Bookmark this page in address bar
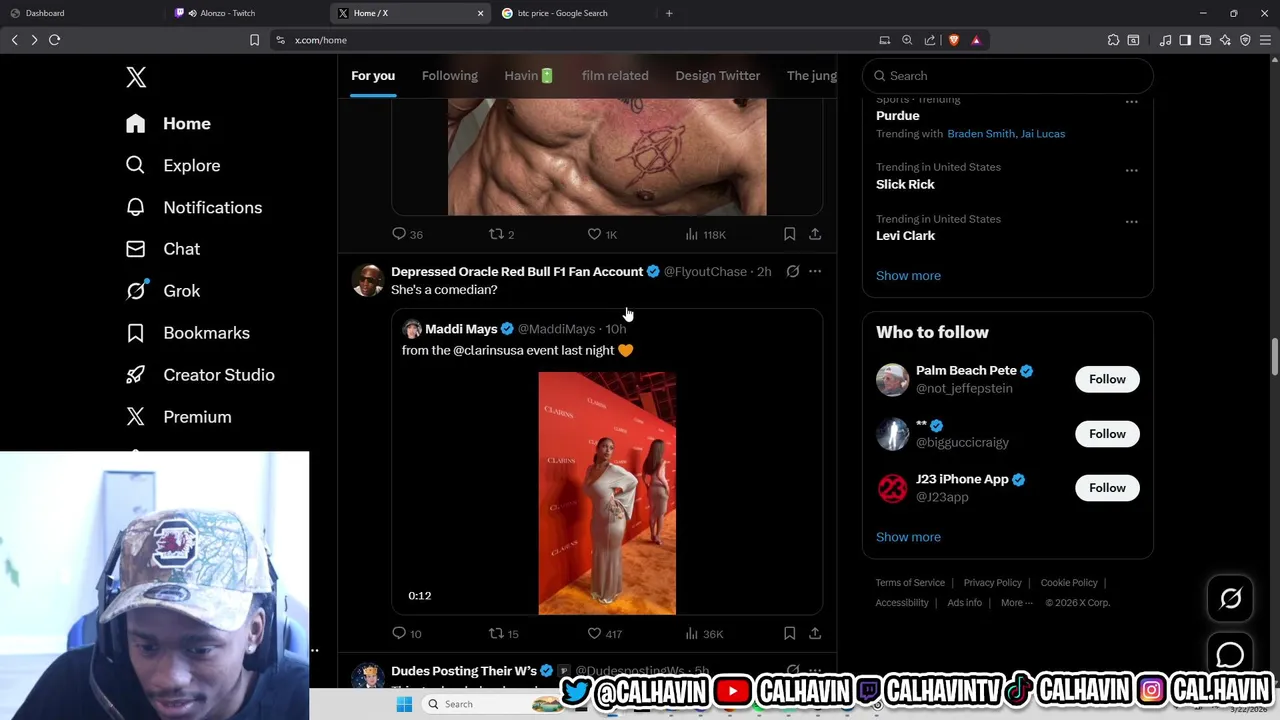1280x720 pixels. (x=254, y=40)
